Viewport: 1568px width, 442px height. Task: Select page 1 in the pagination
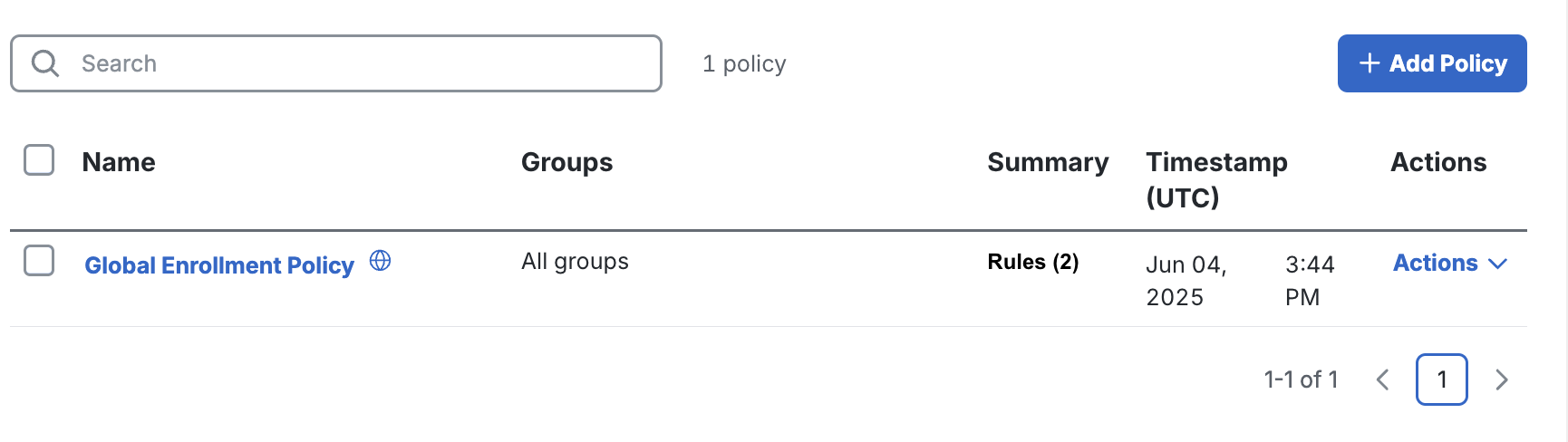click(1441, 380)
